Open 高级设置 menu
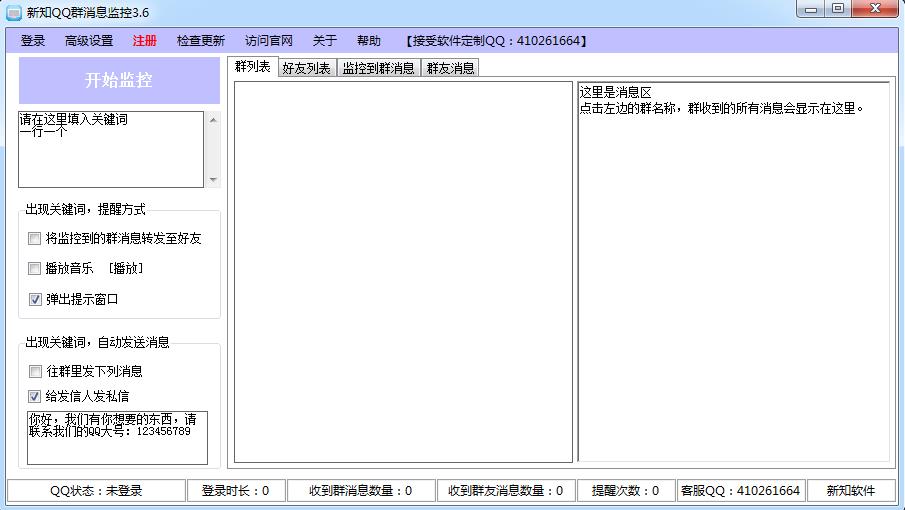Viewport: 905px width, 510px height. [x=89, y=41]
